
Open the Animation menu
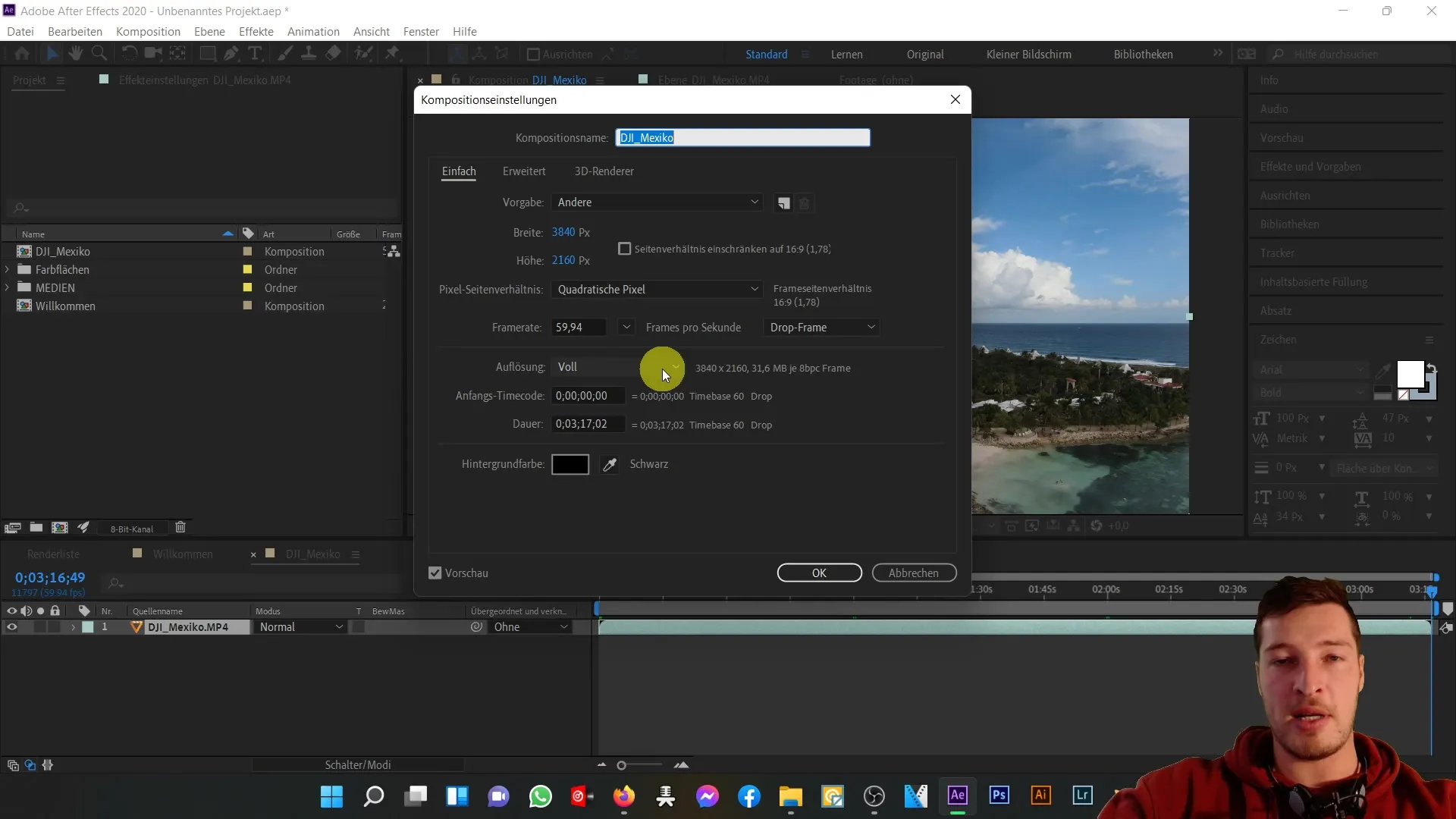[x=313, y=31]
